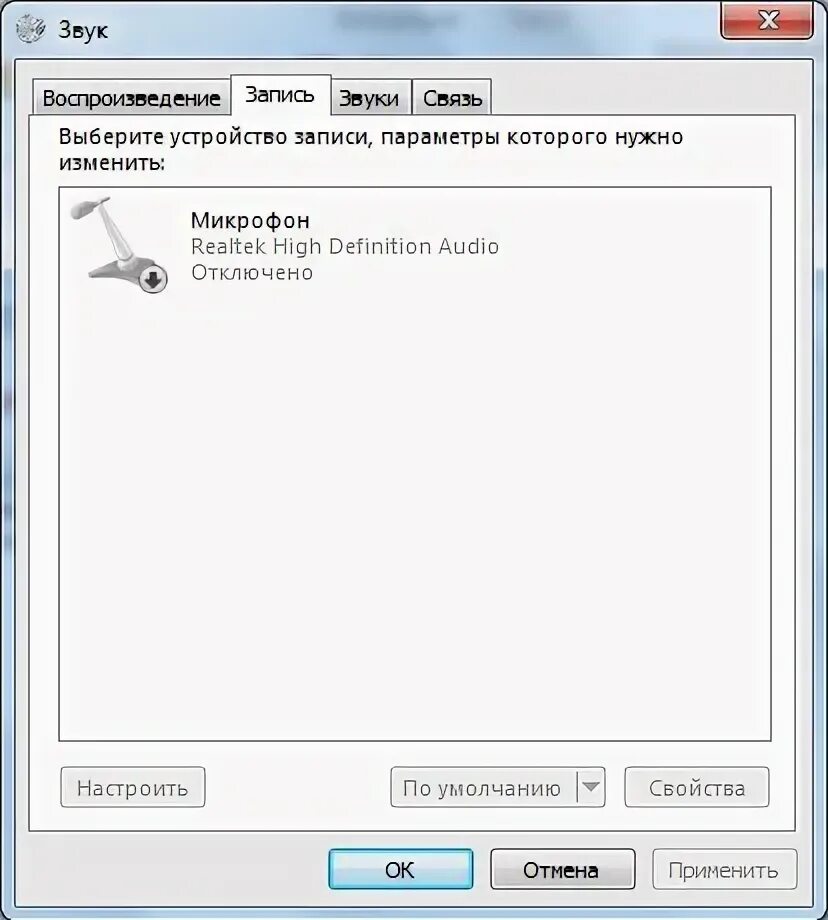
Task: Click the Sound speaker icon in title bar
Action: (31, 28)
